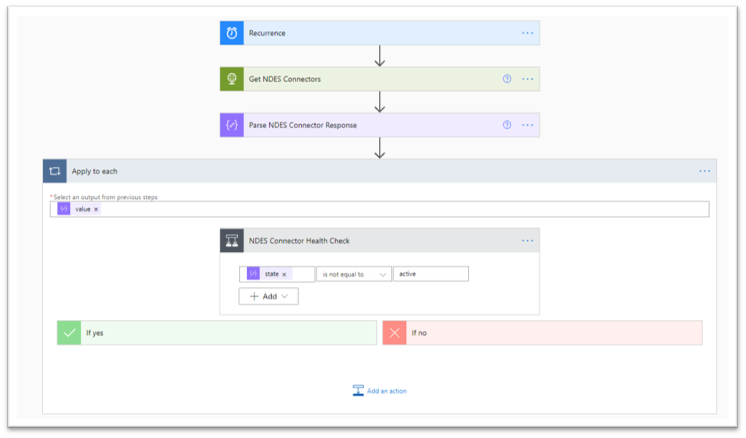Click the green If yes checkmark icon

[x=69, y=333]
